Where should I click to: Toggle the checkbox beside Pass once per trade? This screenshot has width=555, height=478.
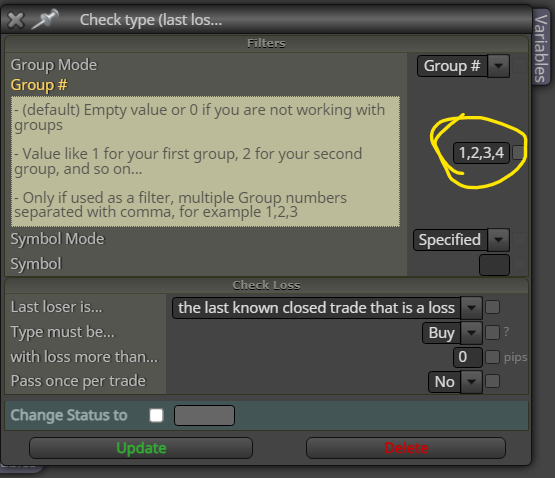click(x=492, y=382)
